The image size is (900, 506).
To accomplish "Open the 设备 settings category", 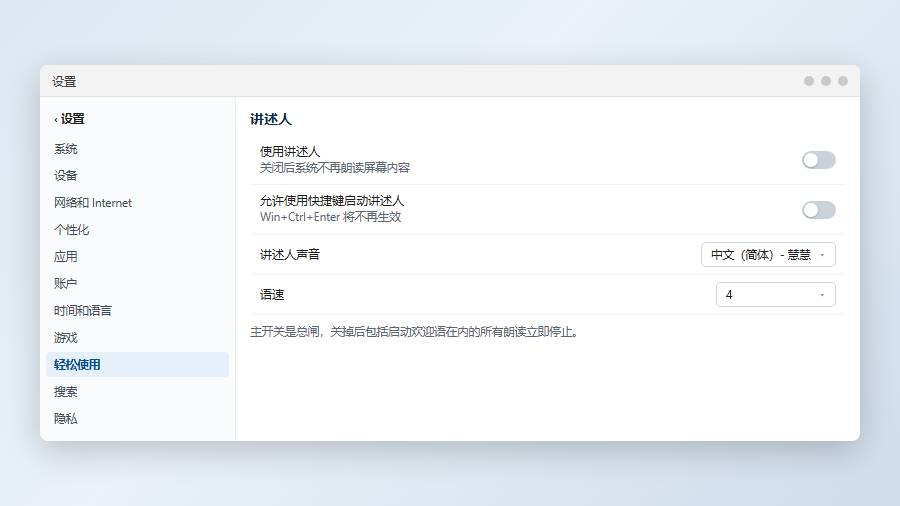I will coord(137,176).
